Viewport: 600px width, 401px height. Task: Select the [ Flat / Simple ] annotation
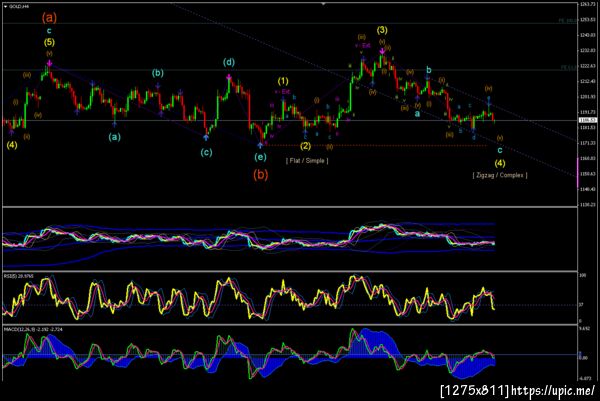[307, 161]
